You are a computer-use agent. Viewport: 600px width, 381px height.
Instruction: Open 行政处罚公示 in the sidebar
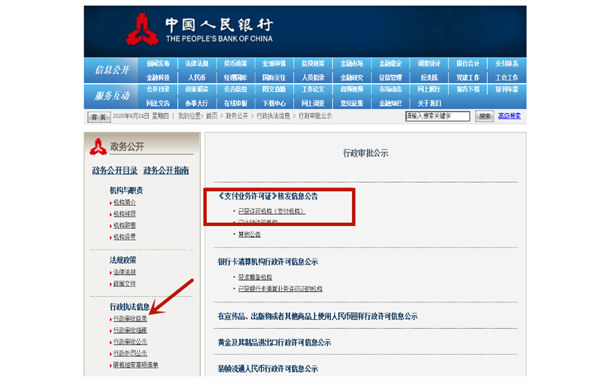pos(130,353)
